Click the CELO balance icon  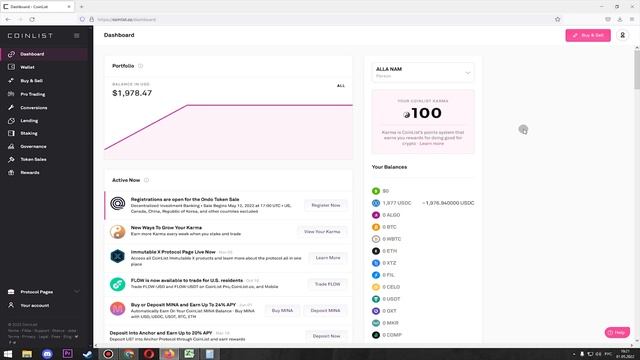pos(376,287)
